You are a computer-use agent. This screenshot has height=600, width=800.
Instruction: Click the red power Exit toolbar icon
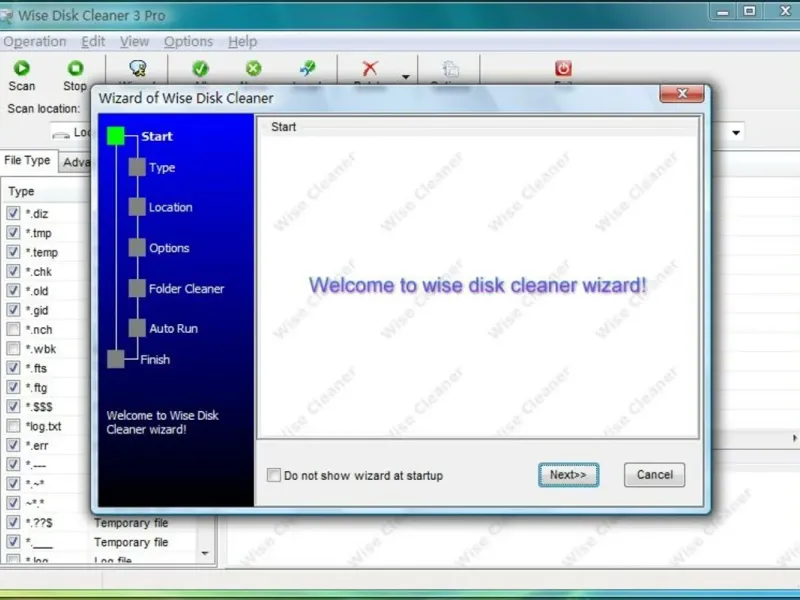[x=563, y=68]
